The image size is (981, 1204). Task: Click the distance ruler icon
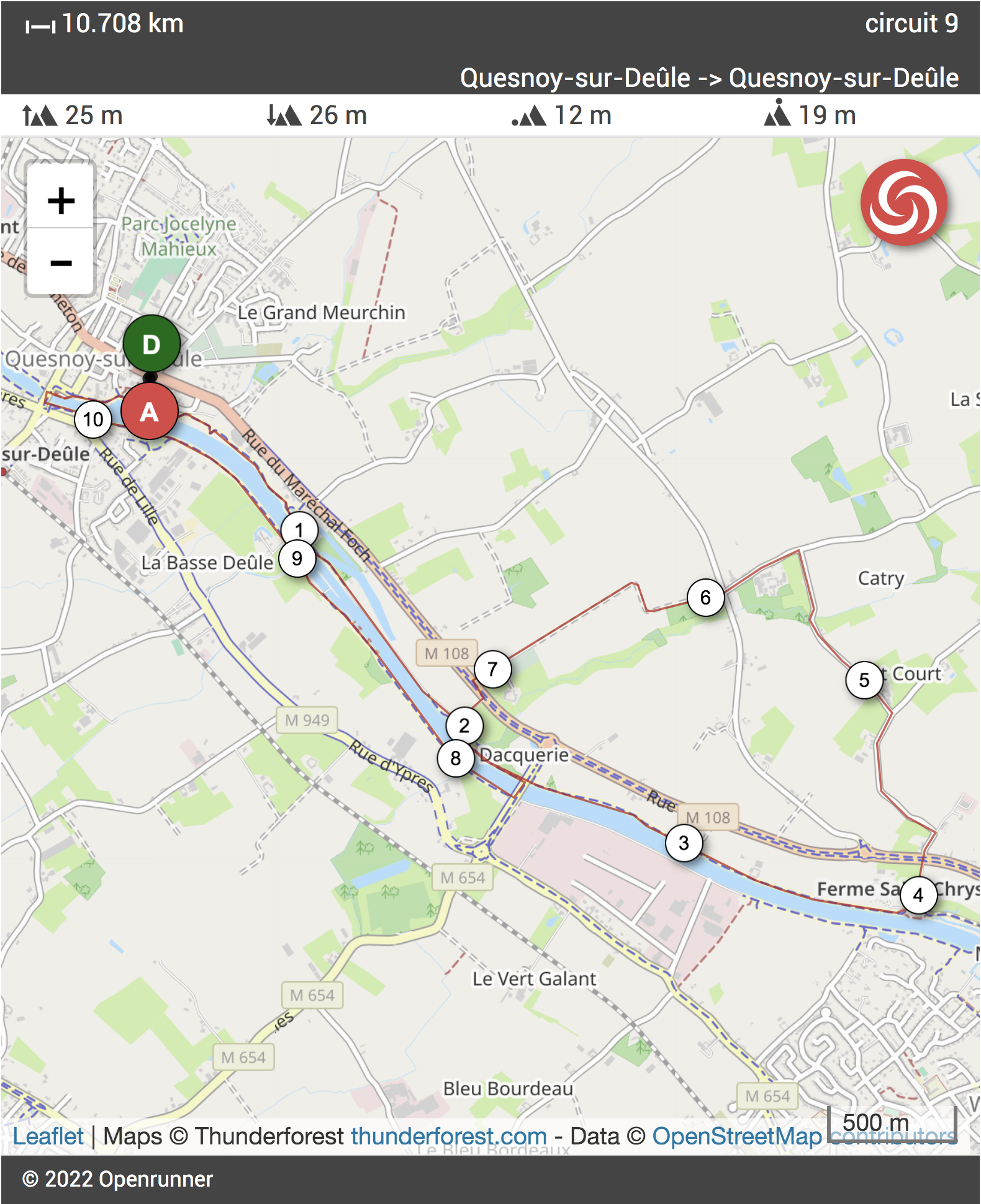(x=40, y=26)
